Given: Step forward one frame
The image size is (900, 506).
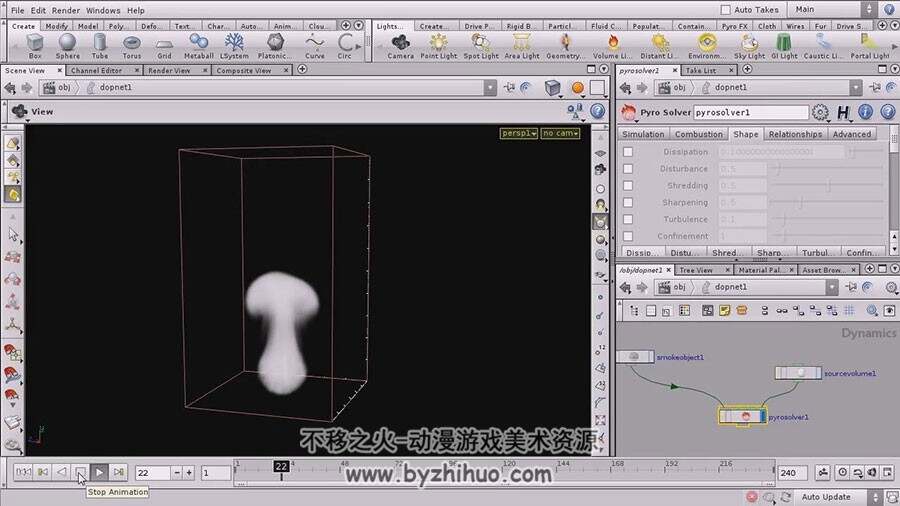Looking at the screenshot, I should coord(118,472).
